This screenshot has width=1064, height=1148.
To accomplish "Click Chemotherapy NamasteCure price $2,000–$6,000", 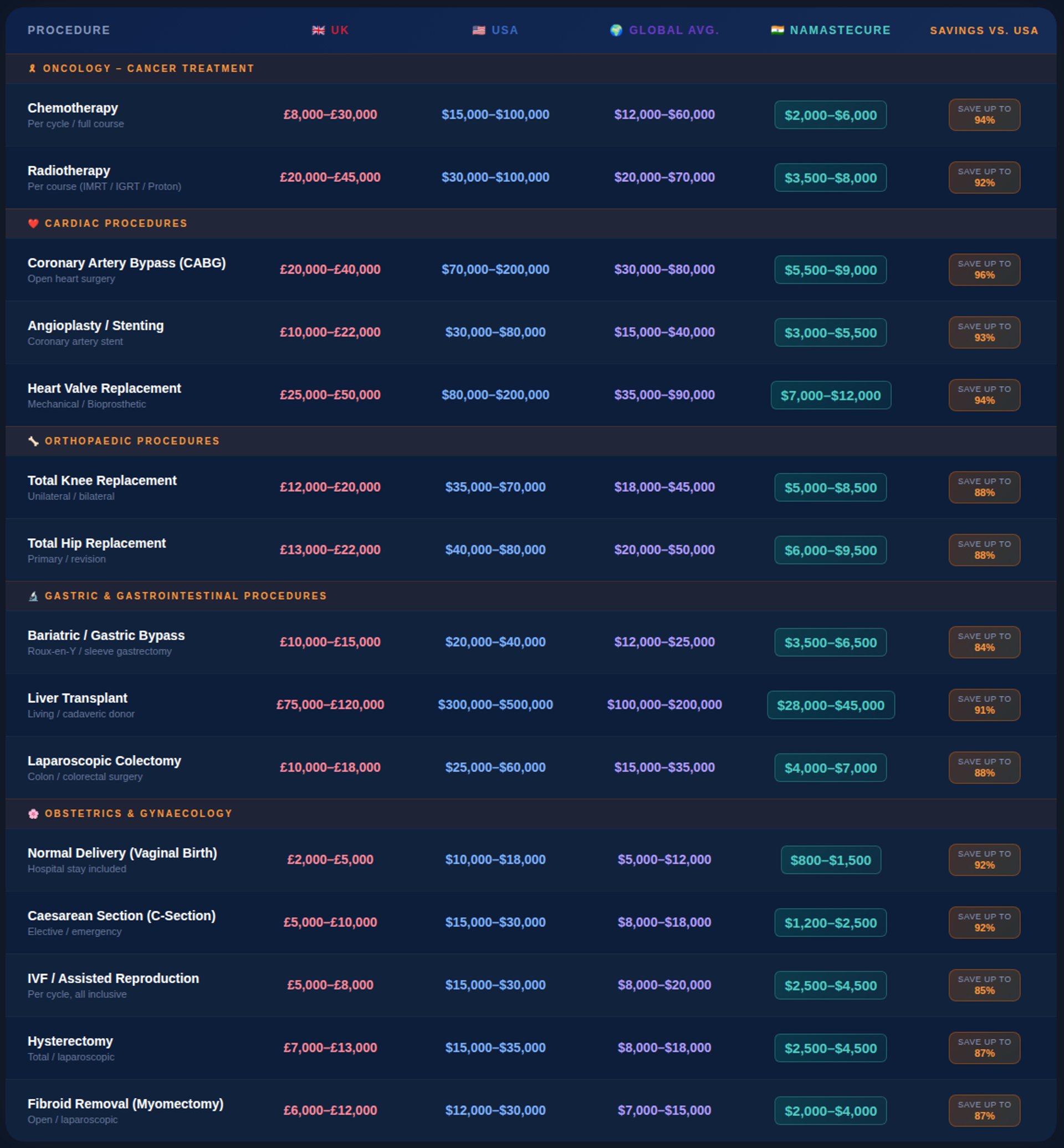I will click(x=830, y=115).
